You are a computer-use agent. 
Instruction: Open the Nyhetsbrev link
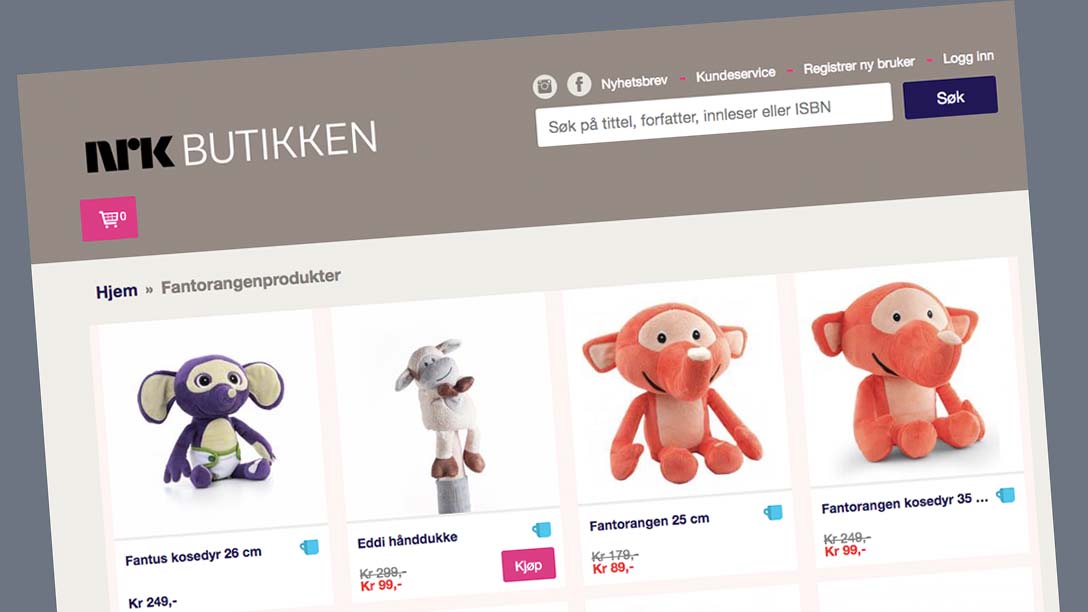[634, 82]
